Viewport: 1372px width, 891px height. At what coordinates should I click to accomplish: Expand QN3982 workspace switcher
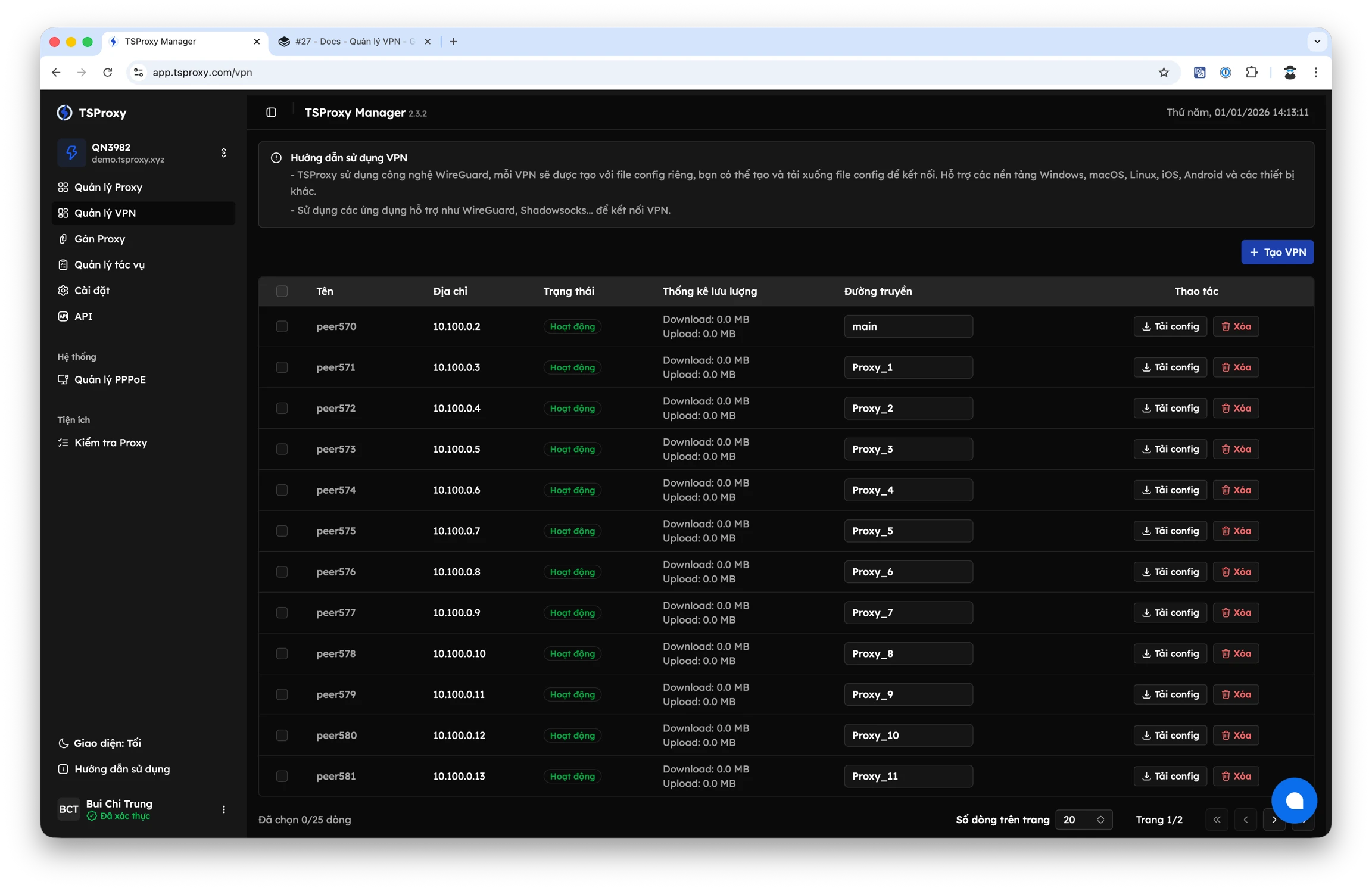tap(224, 153)
